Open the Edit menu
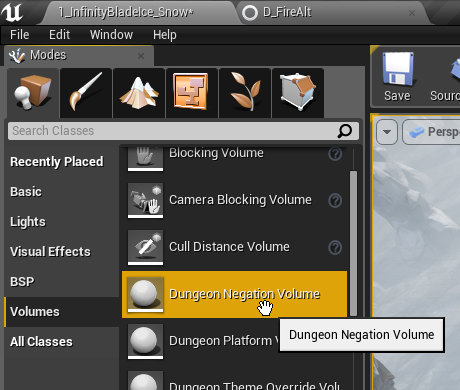The height and width of the screenshot is (390, 460). 59,35
